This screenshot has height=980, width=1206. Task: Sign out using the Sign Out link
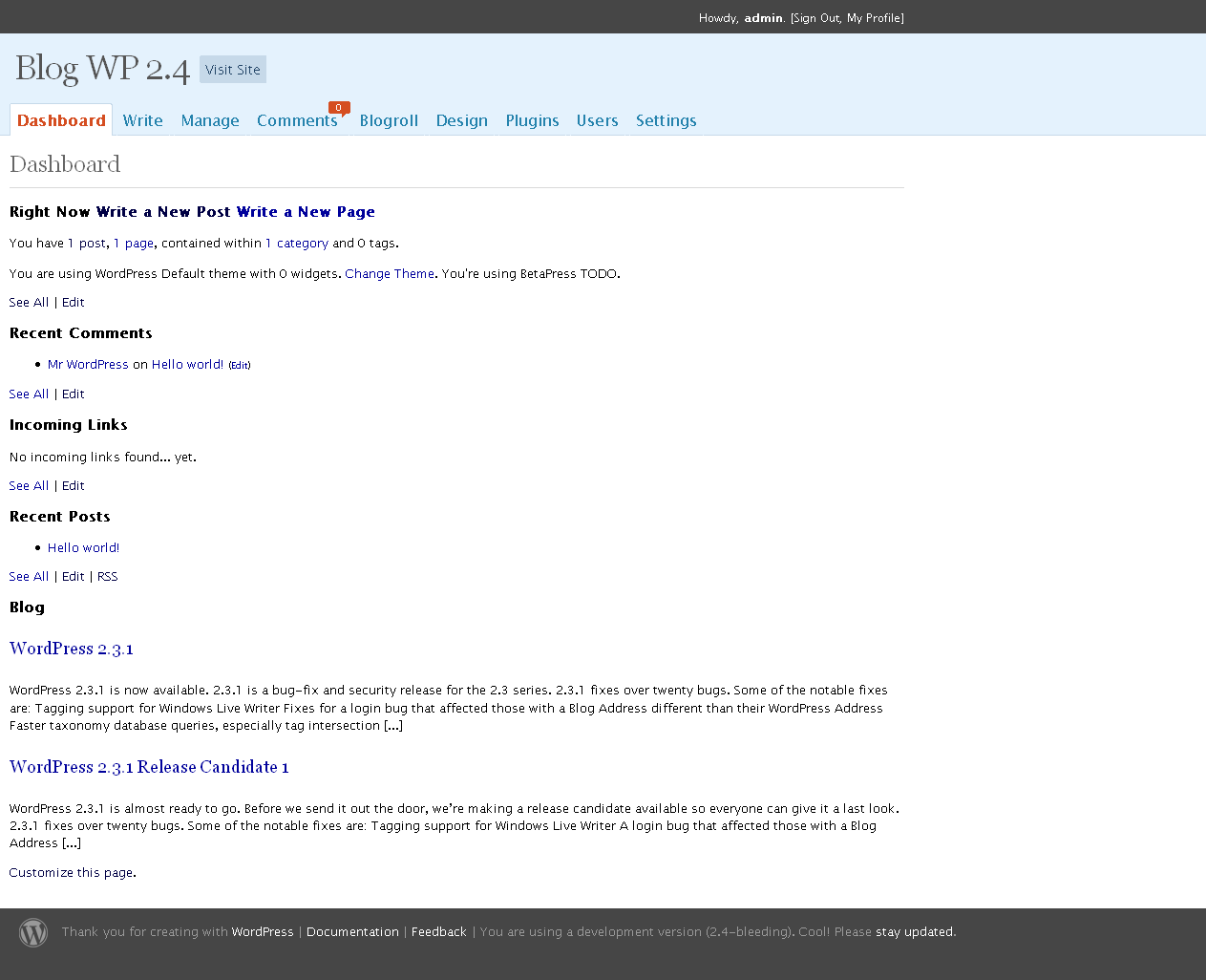(x=816, y=18)
